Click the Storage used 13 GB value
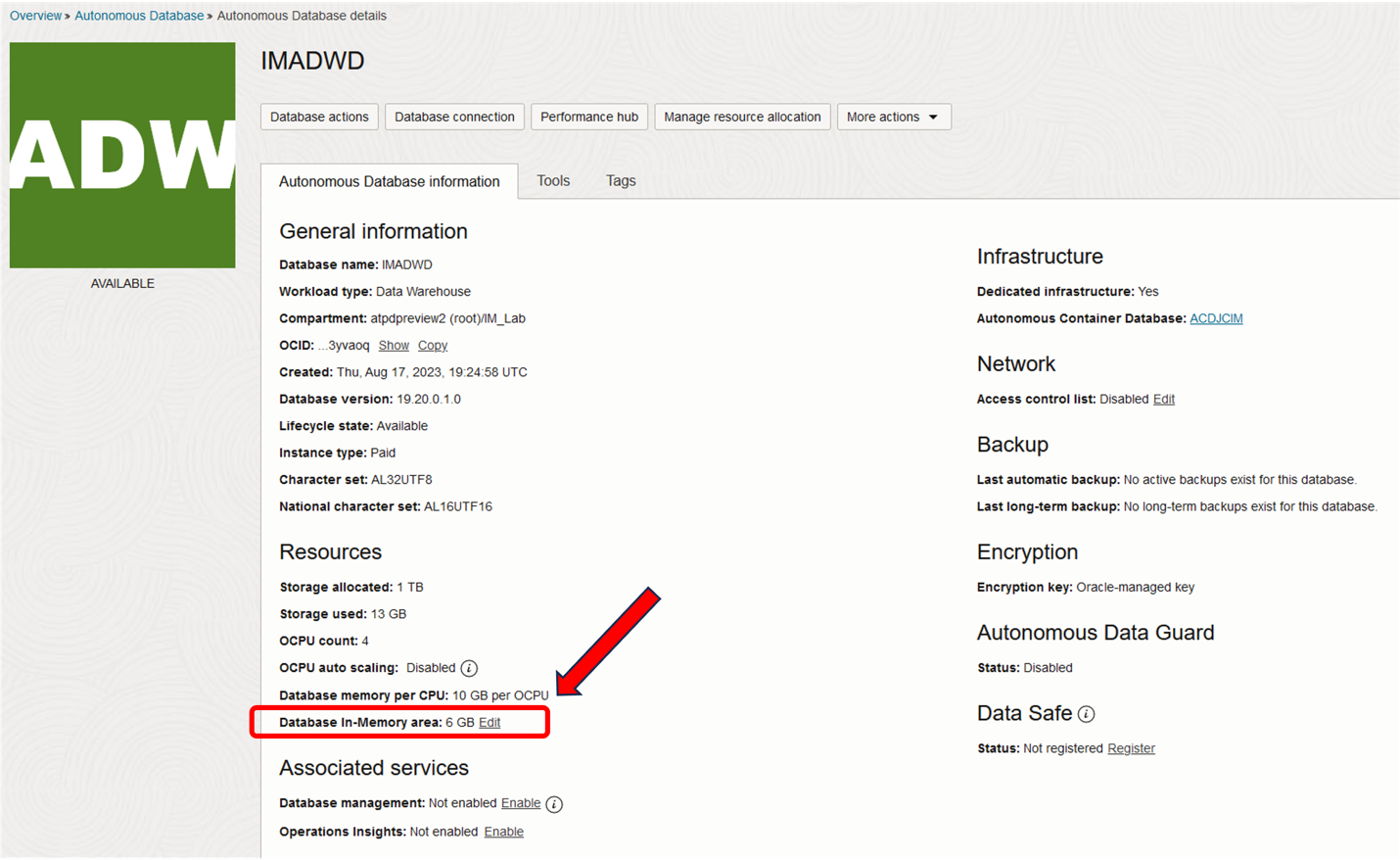The width and height of the screenshot is (1400, 860). [x=389, y=614]
